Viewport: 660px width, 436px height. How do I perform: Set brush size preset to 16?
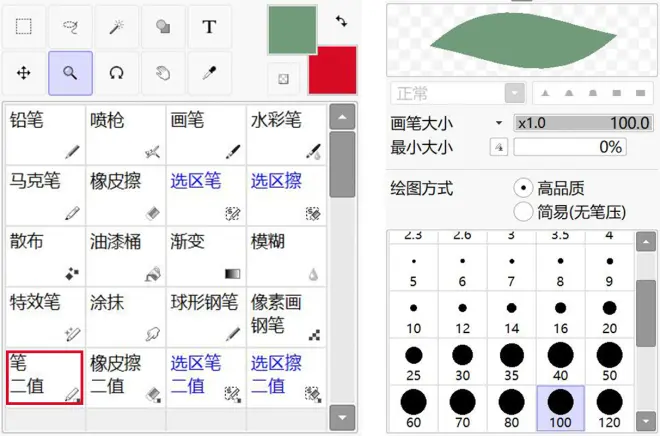point(560,315)
